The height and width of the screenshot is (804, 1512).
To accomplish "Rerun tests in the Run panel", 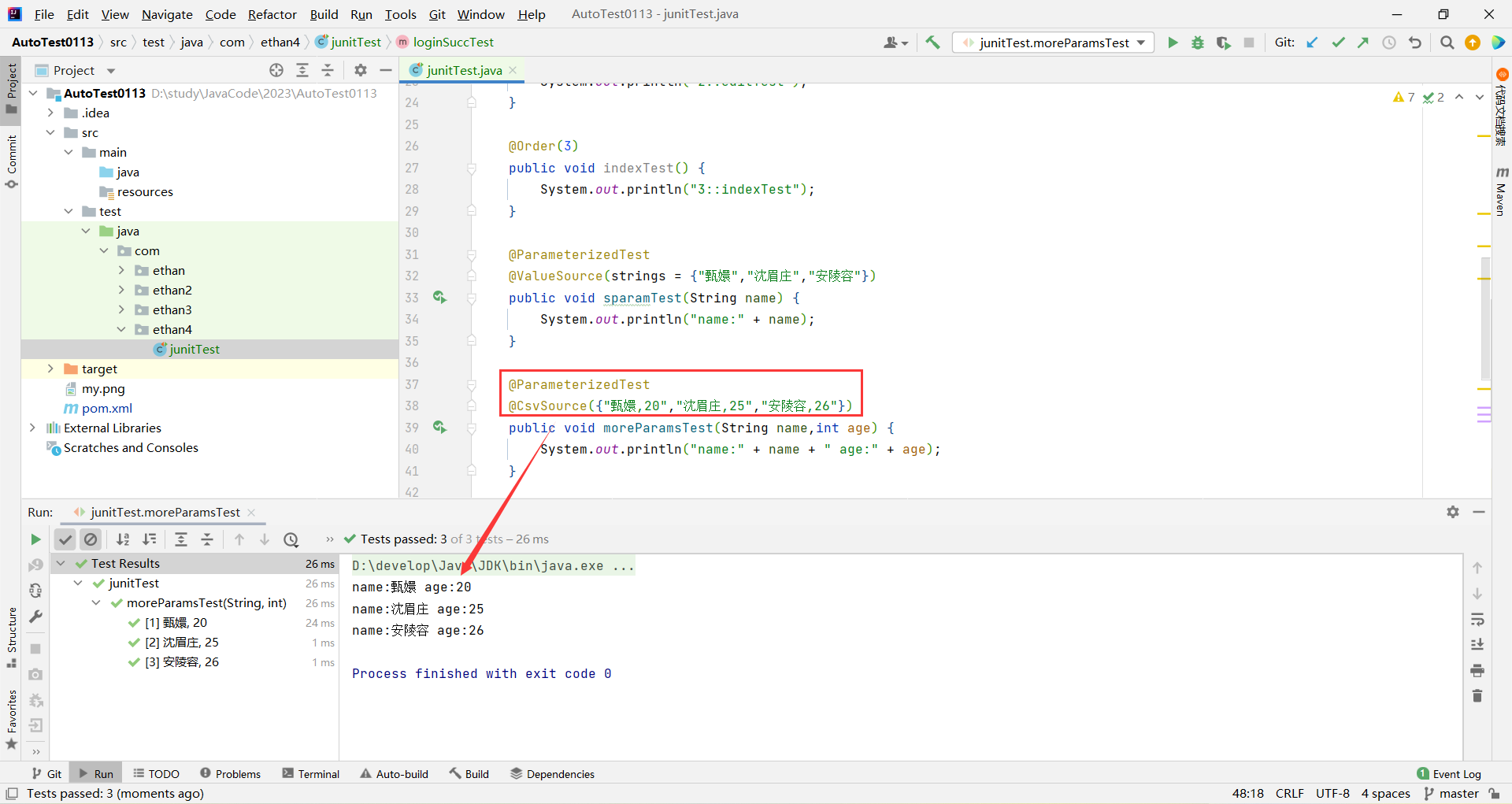I will pyautogui.click(x=35, y=539).
